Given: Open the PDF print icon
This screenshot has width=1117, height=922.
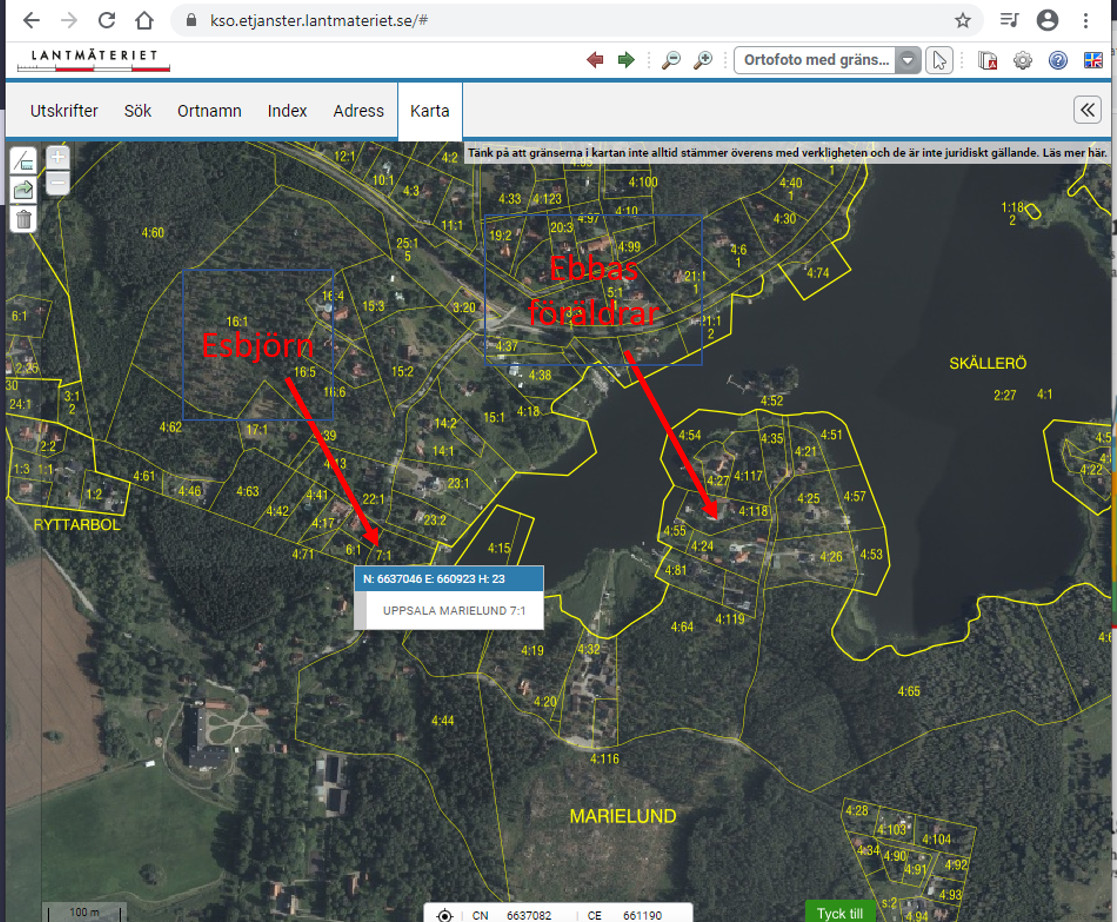Looking at the screenshot, I should point(988,60).
